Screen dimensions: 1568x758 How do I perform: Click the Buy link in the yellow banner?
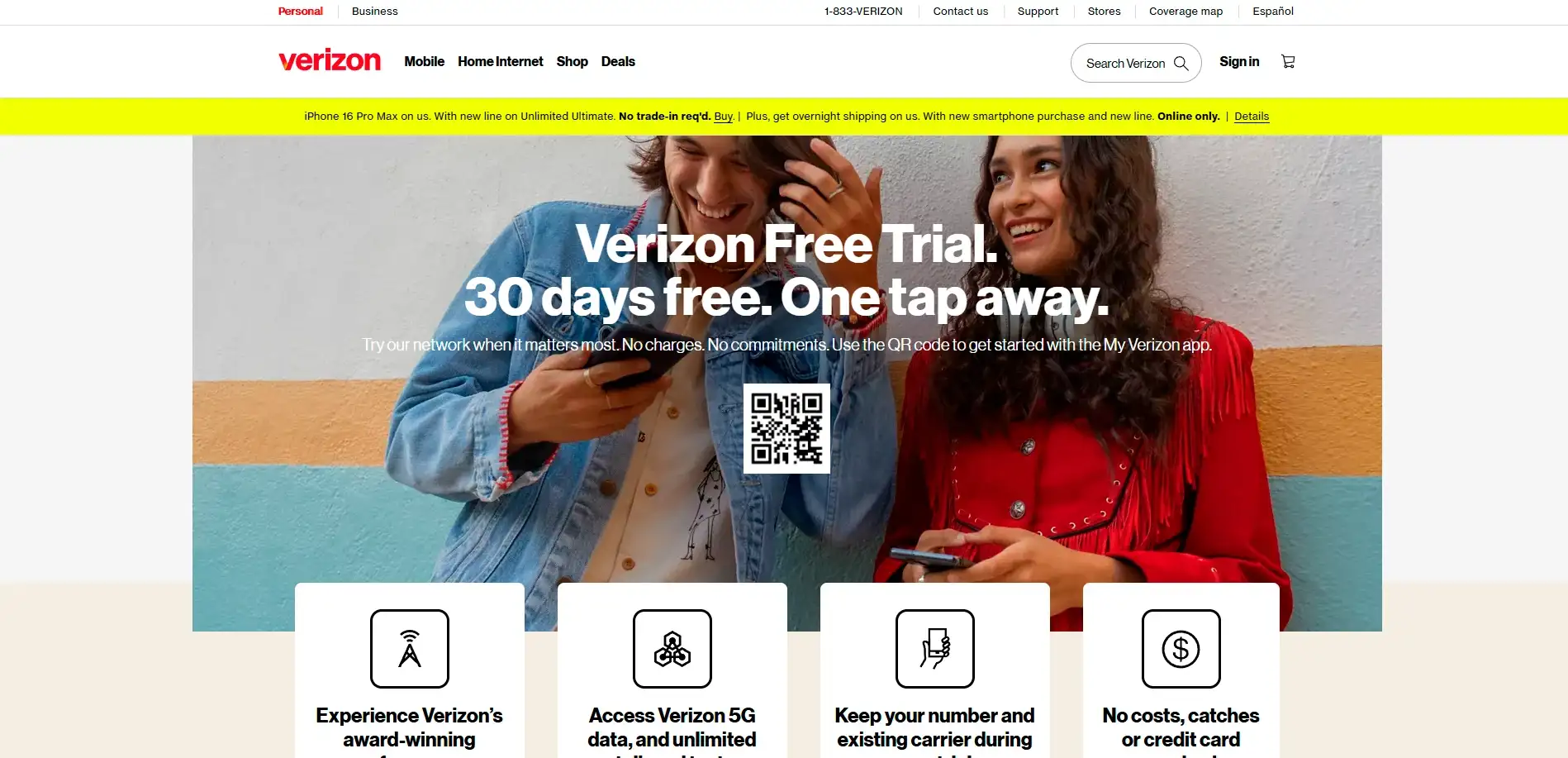click(724, 117)
